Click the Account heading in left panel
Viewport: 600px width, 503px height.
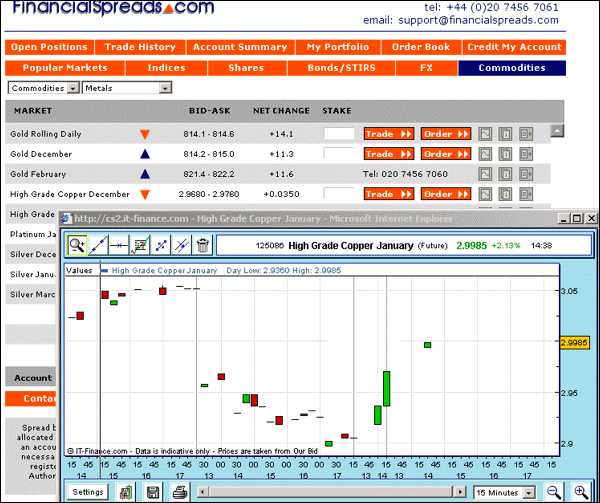(x=33, y=378)
